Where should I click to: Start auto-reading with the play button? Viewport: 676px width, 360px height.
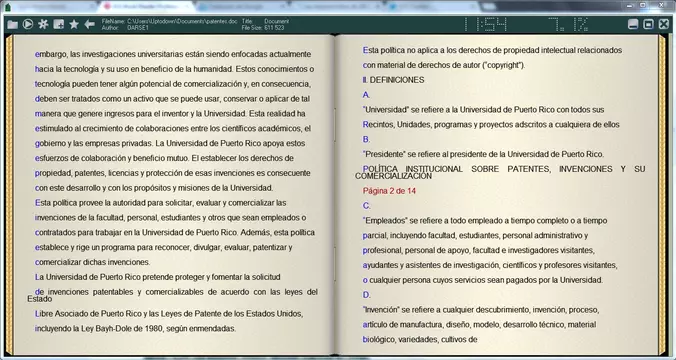pyautogui.click(x=28, y=24)
